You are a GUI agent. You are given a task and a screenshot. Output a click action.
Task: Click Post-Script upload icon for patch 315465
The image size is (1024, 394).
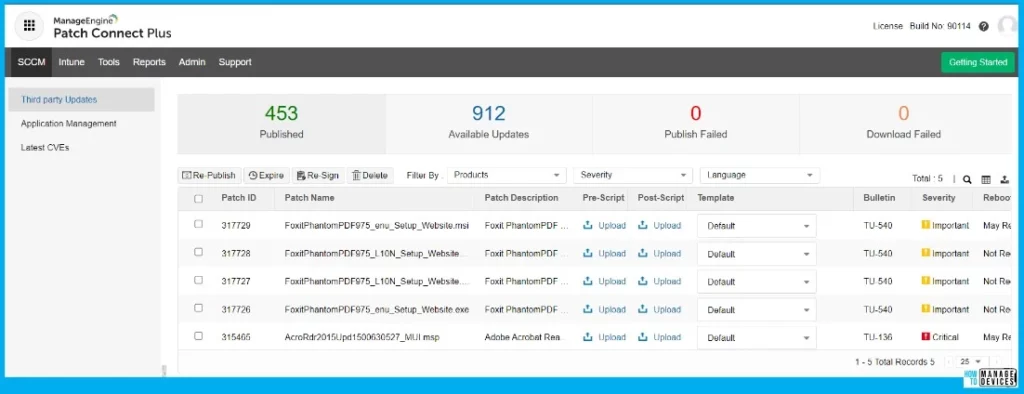click(643, 337)
